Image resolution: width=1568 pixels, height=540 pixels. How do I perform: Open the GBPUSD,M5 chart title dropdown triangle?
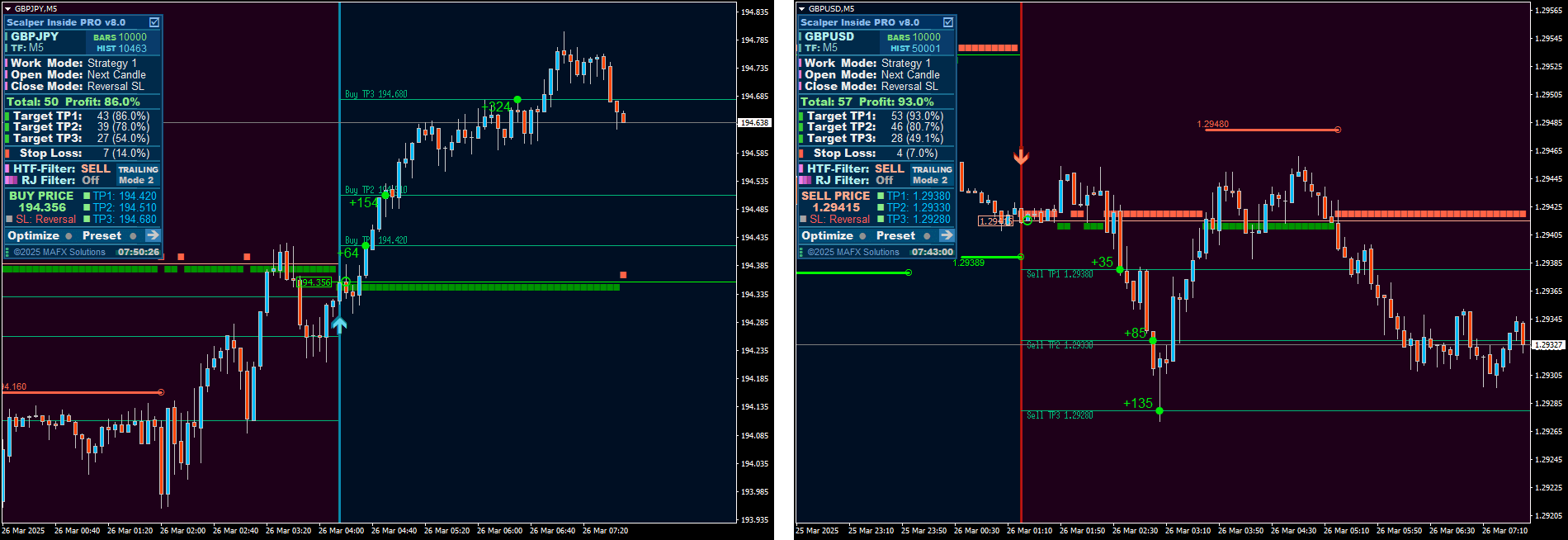click(801, 8)
